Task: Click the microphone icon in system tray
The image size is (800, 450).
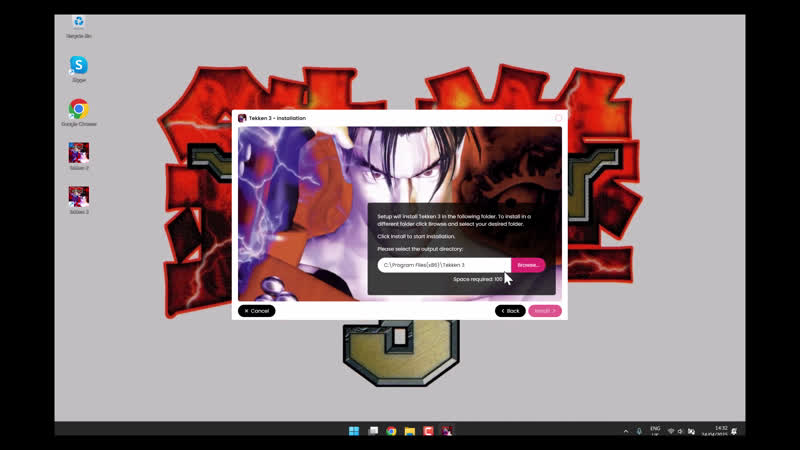Action: (639, 432)
